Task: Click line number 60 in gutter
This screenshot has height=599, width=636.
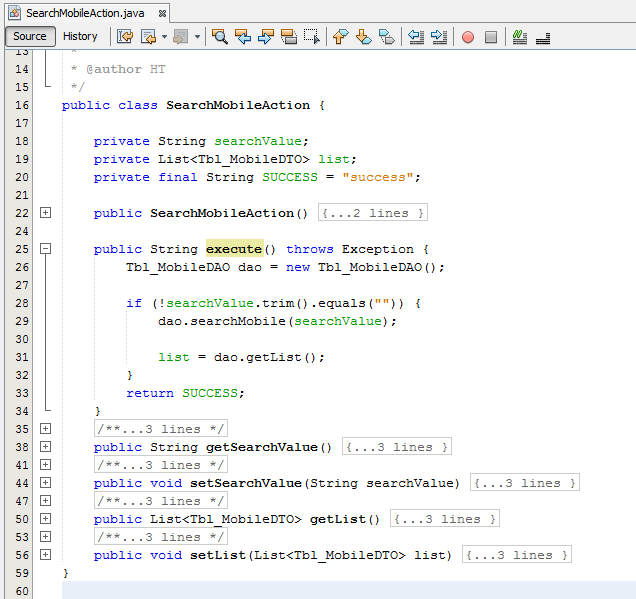Action: pos(22,591)
